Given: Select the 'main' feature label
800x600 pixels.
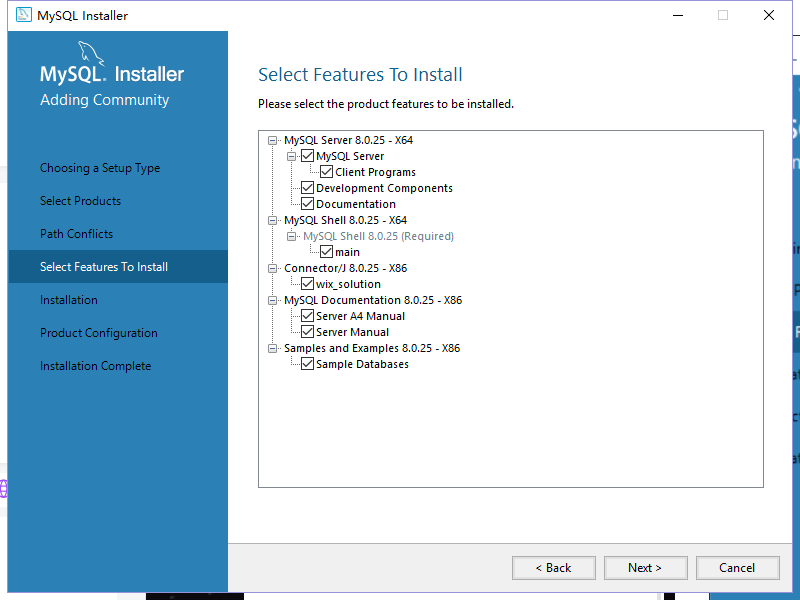Looking at the screenshot, I should pyautogui.click(x=347, y=252).
